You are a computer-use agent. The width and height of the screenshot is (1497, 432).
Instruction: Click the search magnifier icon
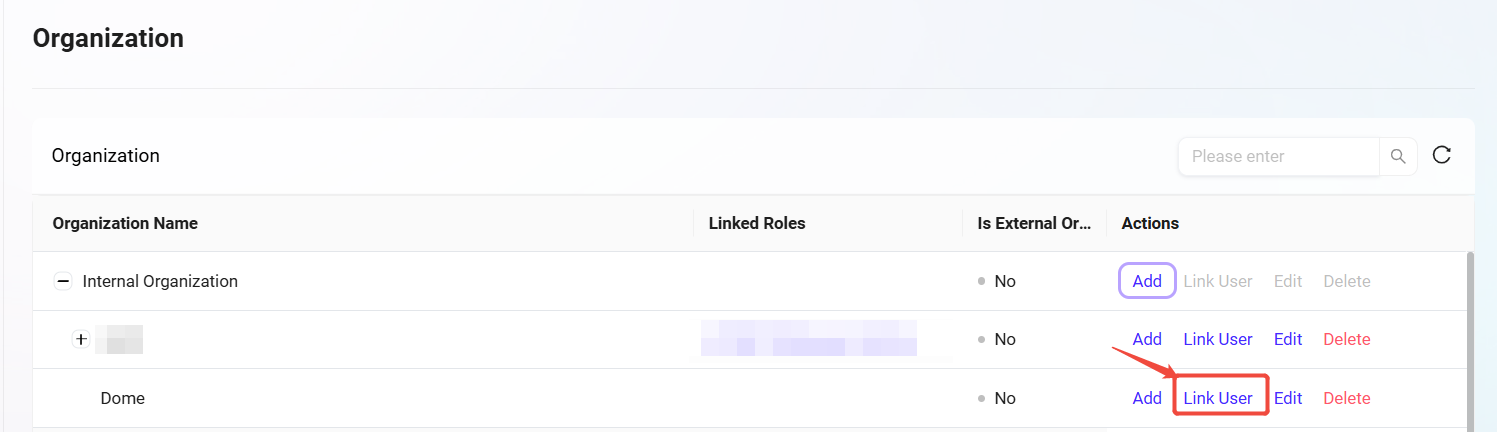[1398, 156]
